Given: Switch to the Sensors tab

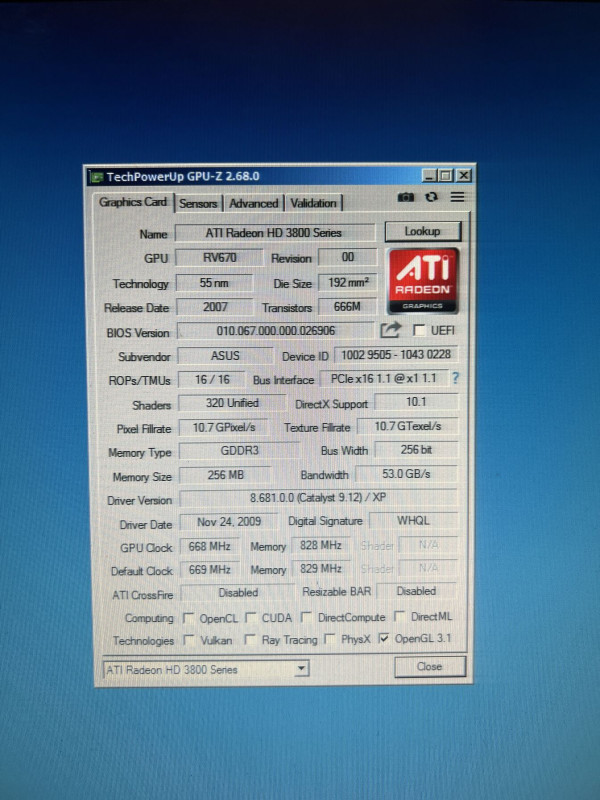Looking at the screenshot, I should click(x=198, y=204).
